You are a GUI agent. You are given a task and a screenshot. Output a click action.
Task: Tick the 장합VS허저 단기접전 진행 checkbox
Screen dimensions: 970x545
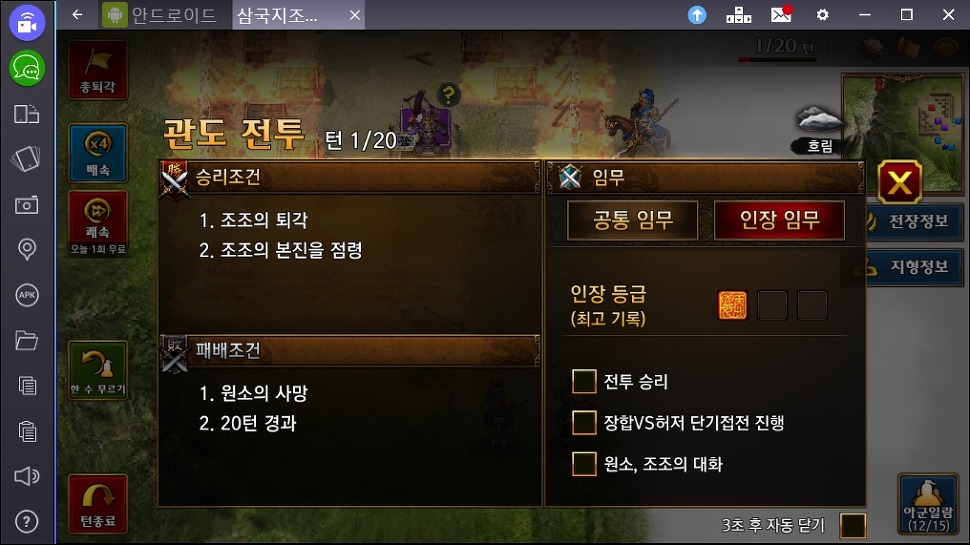tap(584, 423)
